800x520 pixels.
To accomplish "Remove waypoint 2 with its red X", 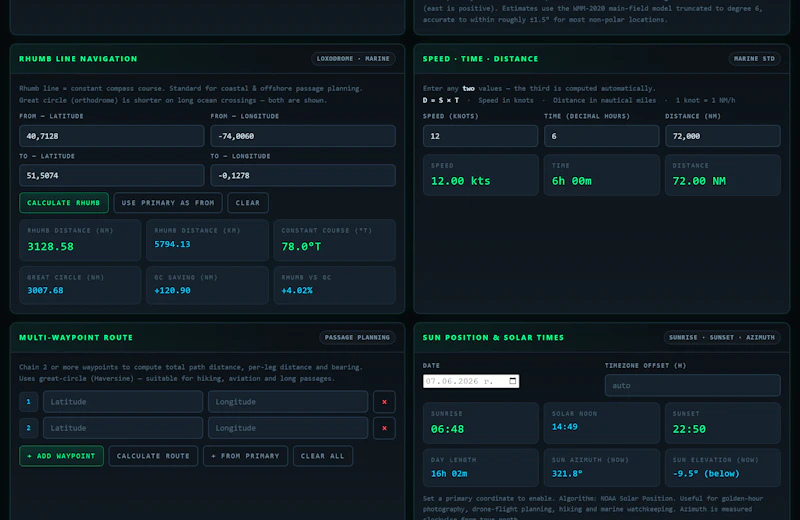I will 384,428.
